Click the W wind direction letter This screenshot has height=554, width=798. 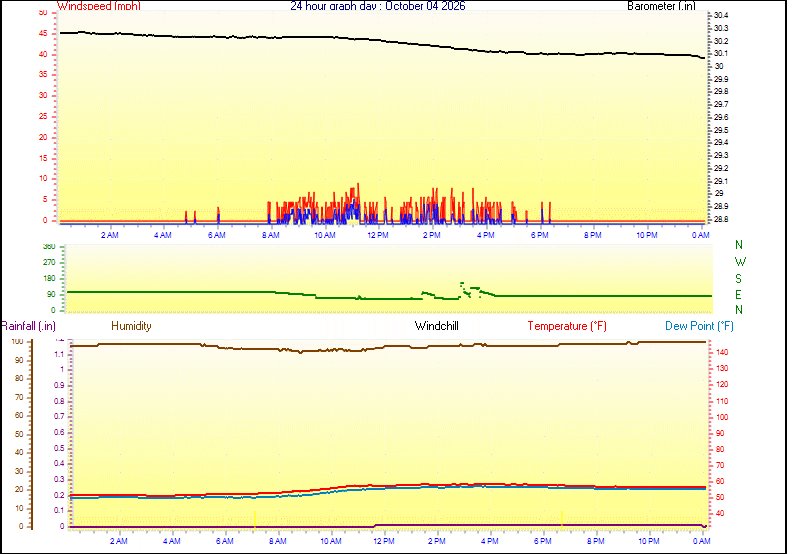740,262
